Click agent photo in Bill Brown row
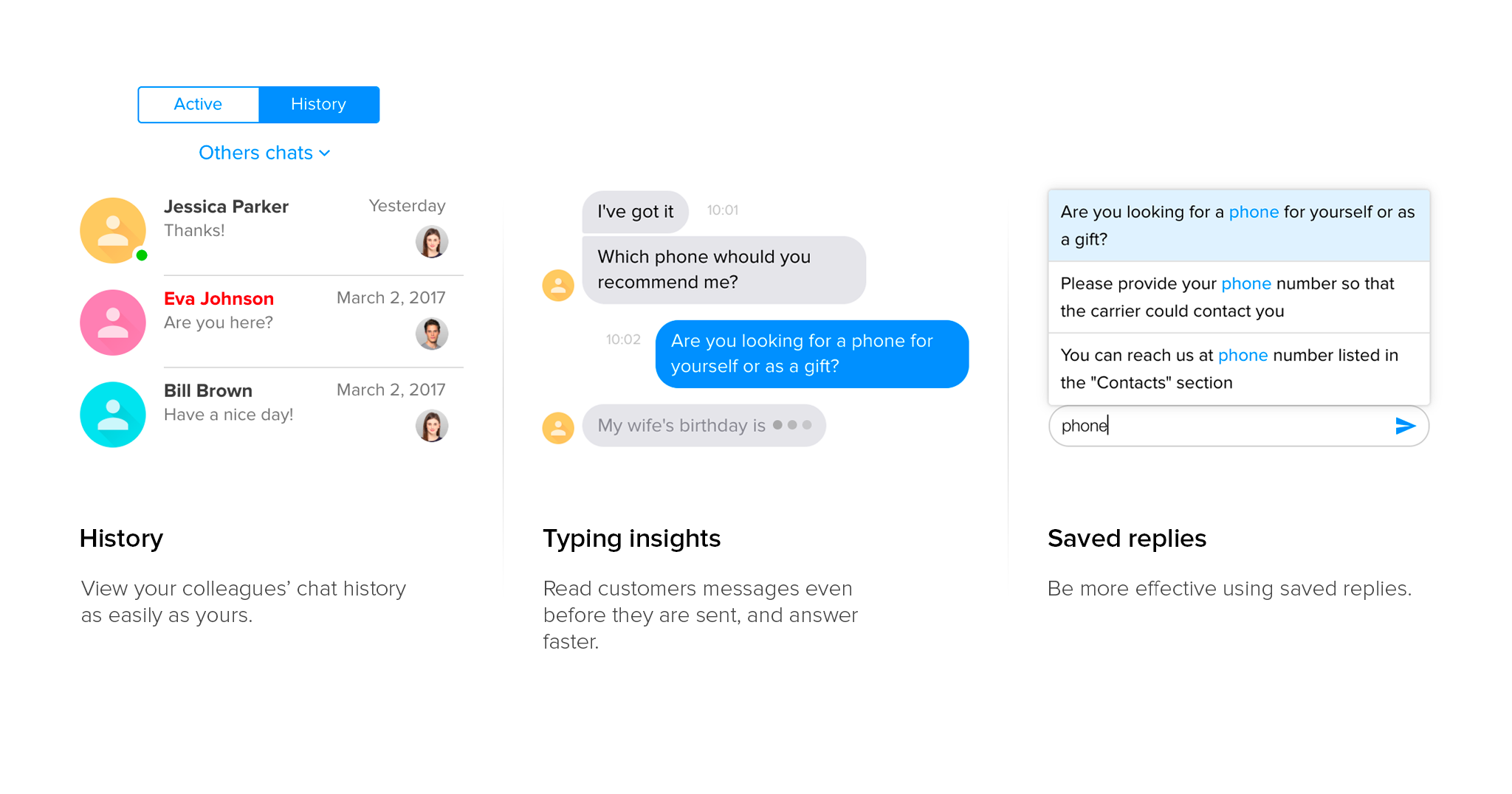This screenshot has height=794, width=1512. click(x=432, y=426)
